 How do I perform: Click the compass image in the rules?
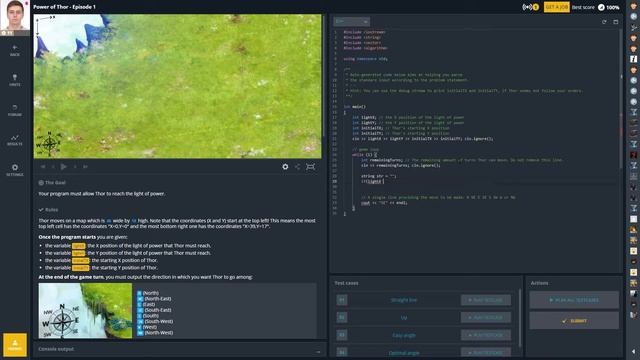85,311
